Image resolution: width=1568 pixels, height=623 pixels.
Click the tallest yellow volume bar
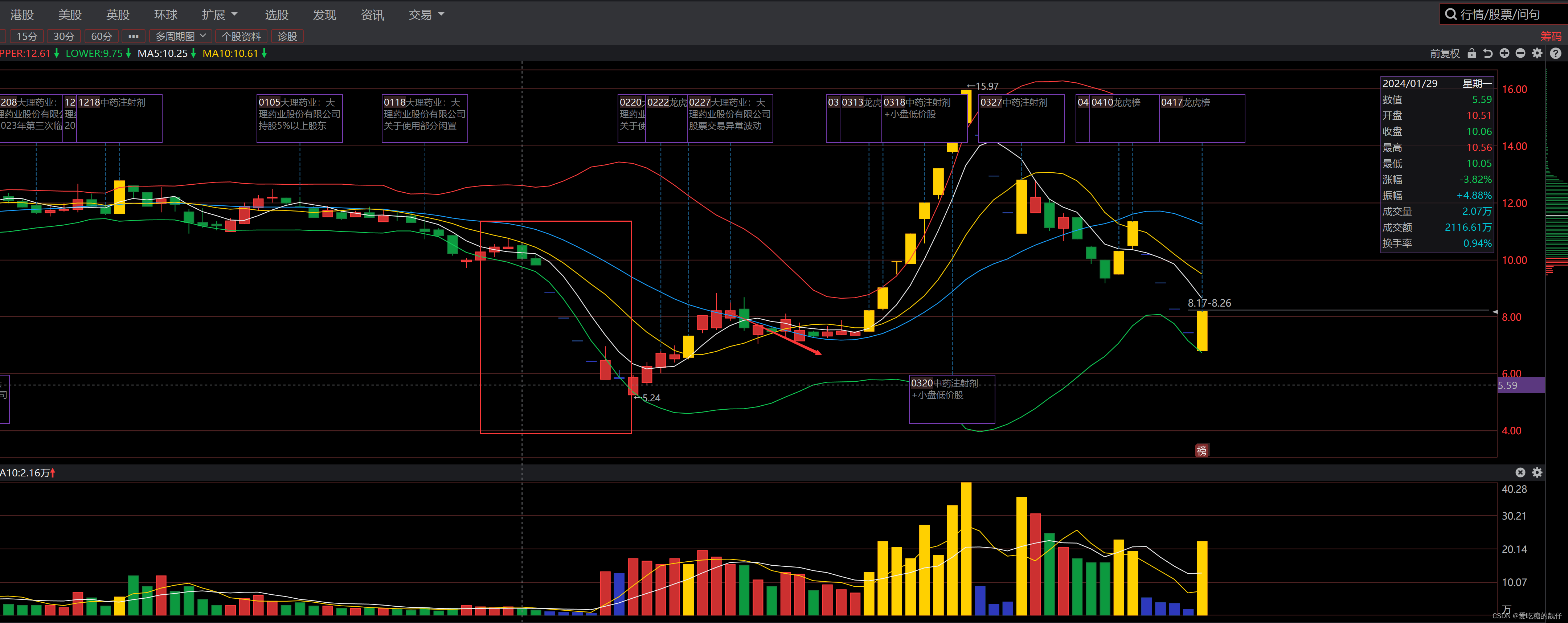click(x=966, y=549)
